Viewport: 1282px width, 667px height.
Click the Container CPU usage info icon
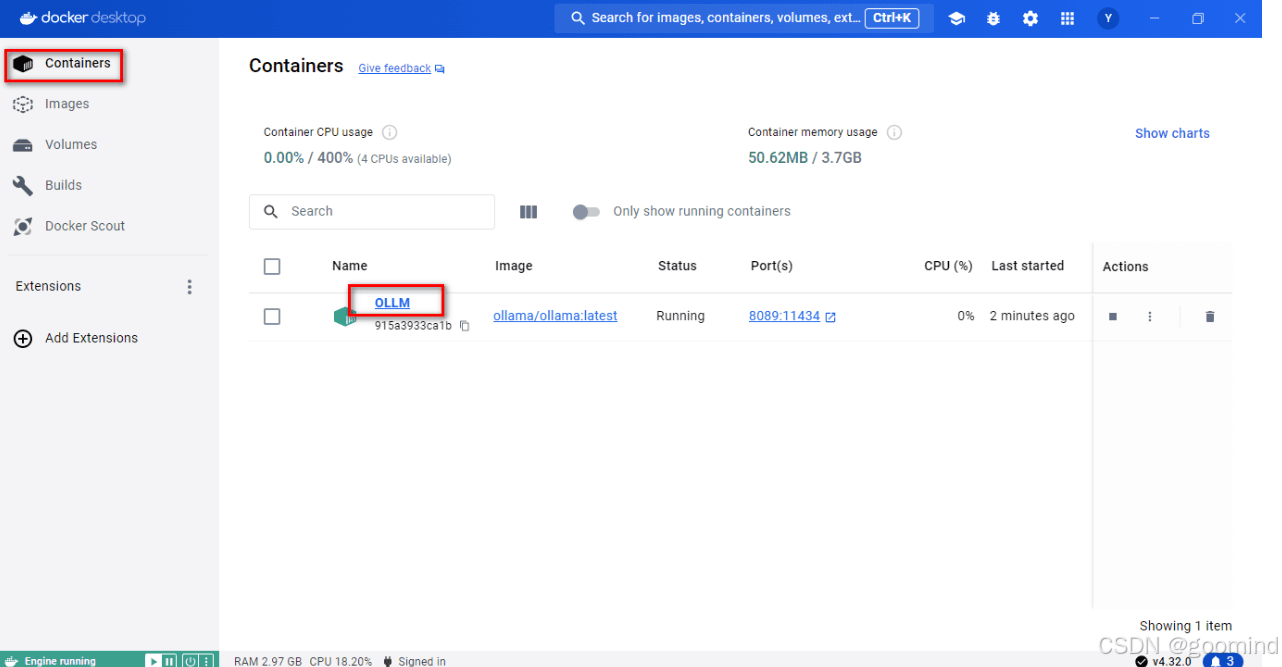[390, 132]
